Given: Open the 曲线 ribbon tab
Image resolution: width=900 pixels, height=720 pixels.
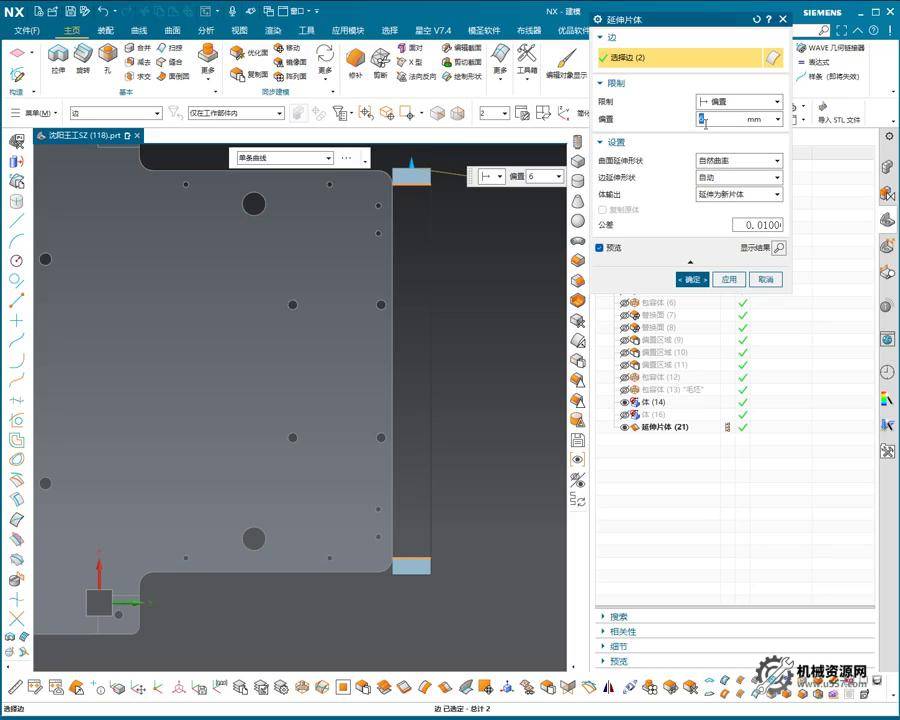Looking at the screenshot, I should point(139,30).
